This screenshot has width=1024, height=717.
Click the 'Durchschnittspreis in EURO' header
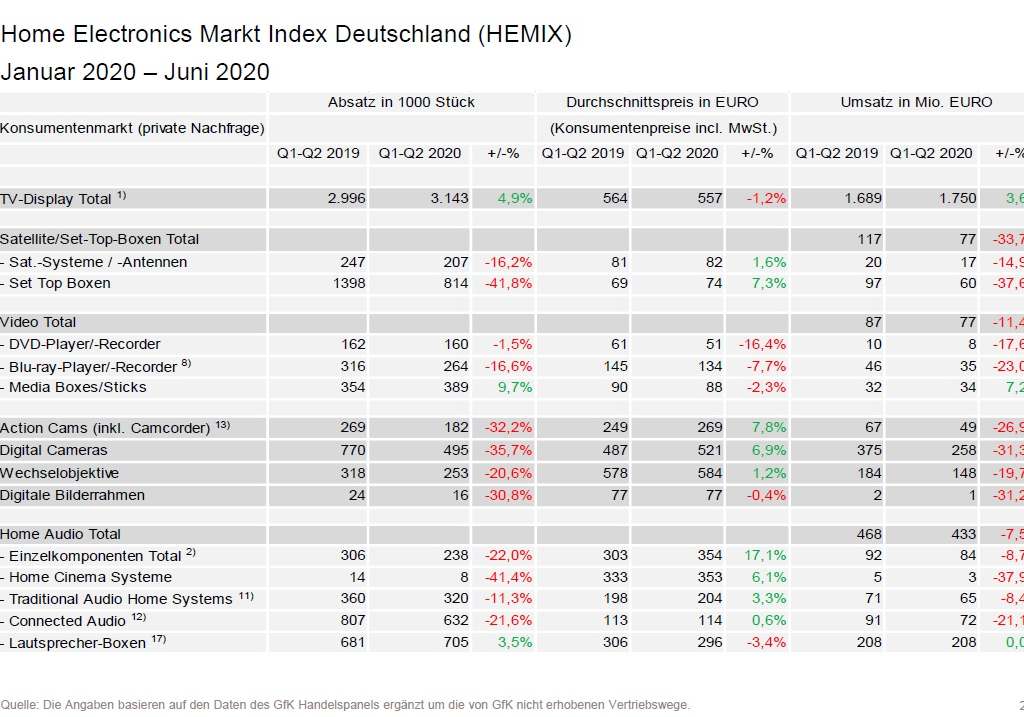click(x=662, y=102)
